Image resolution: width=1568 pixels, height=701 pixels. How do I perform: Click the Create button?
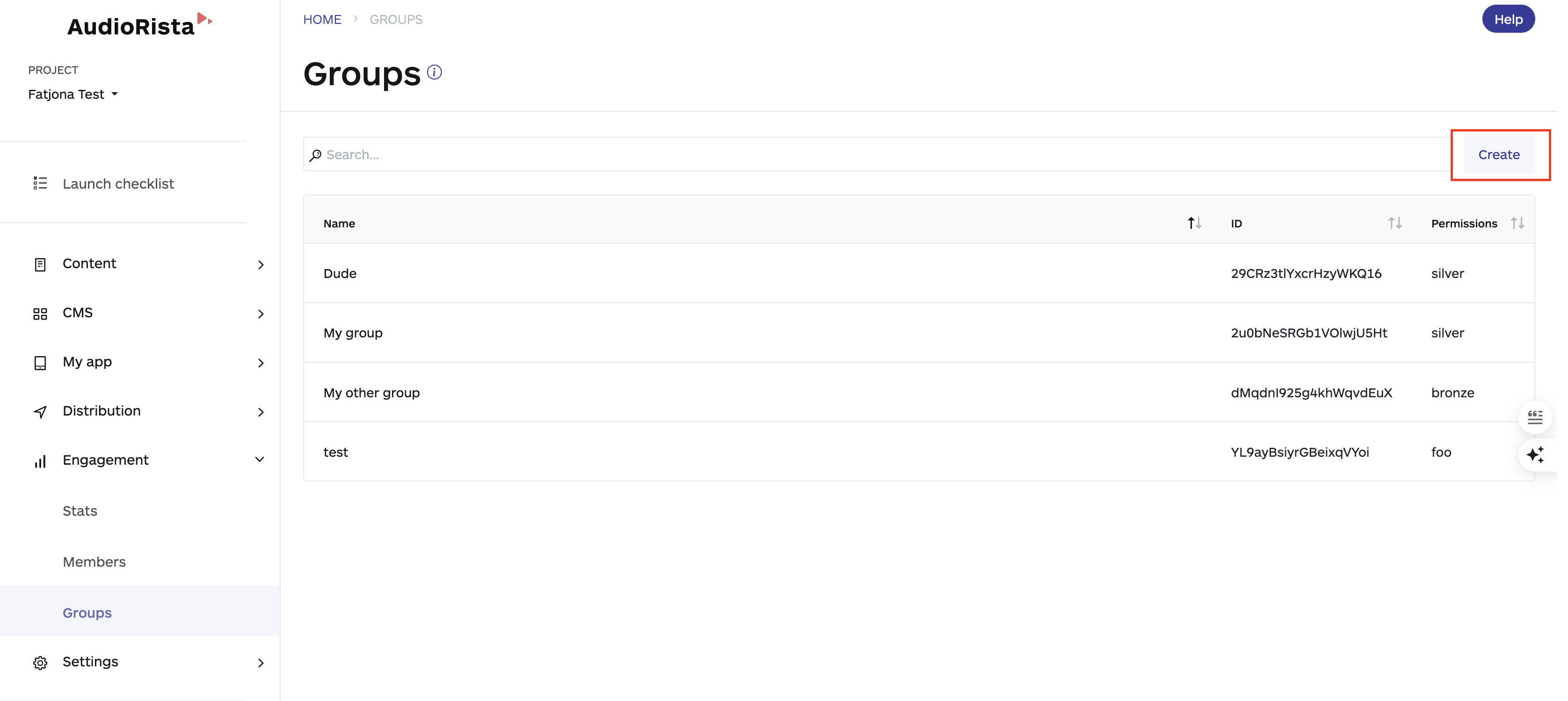1499,155
